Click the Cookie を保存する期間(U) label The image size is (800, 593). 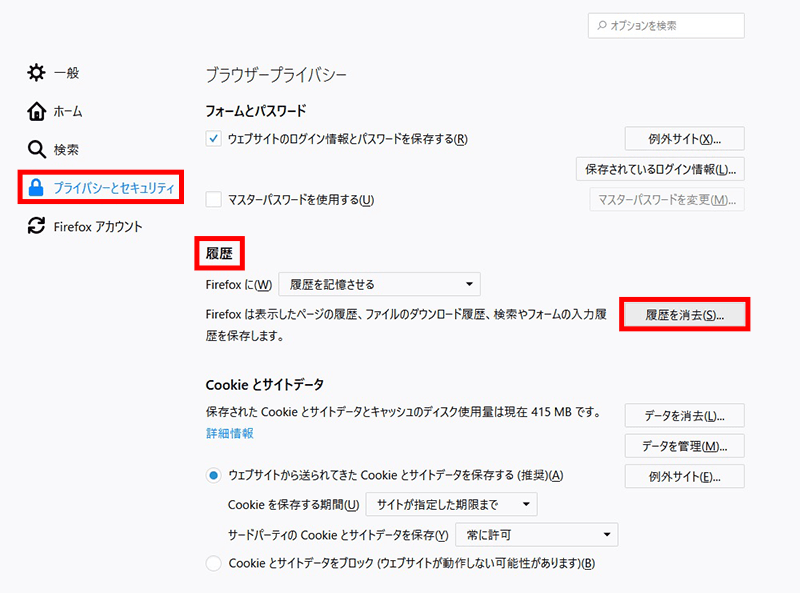[293, 505]
